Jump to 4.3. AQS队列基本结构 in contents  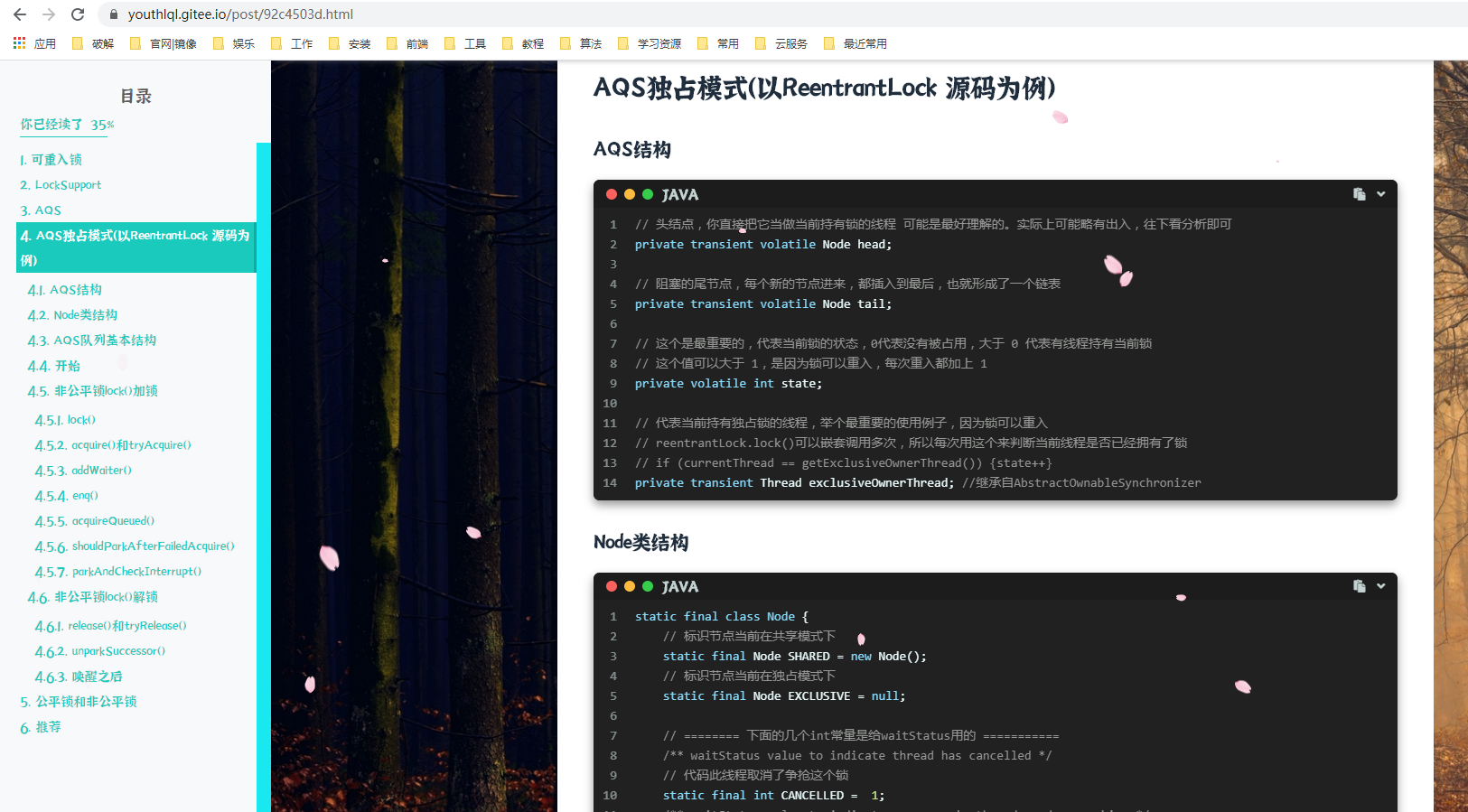coord(91,341)
